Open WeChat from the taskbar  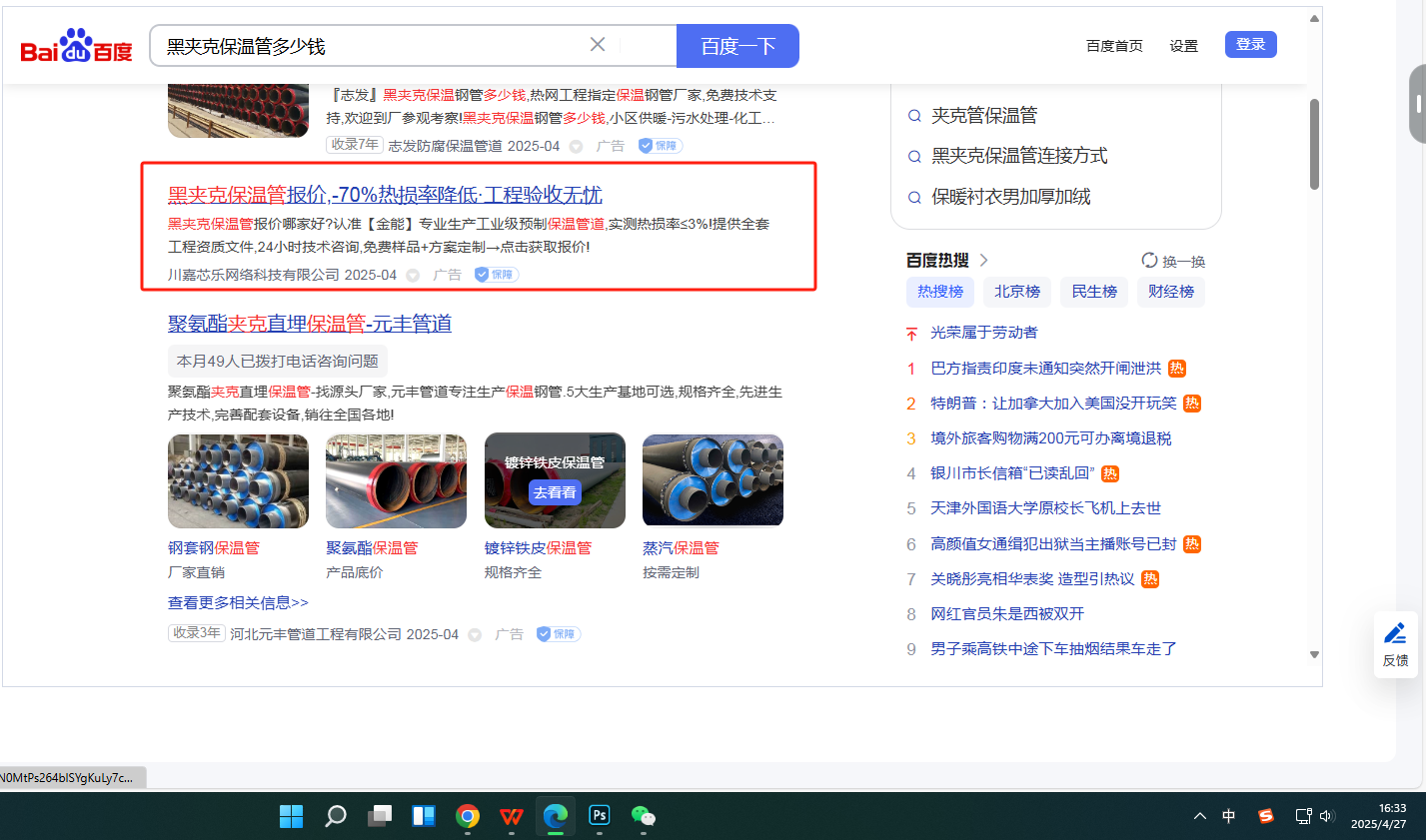[644, 816]
